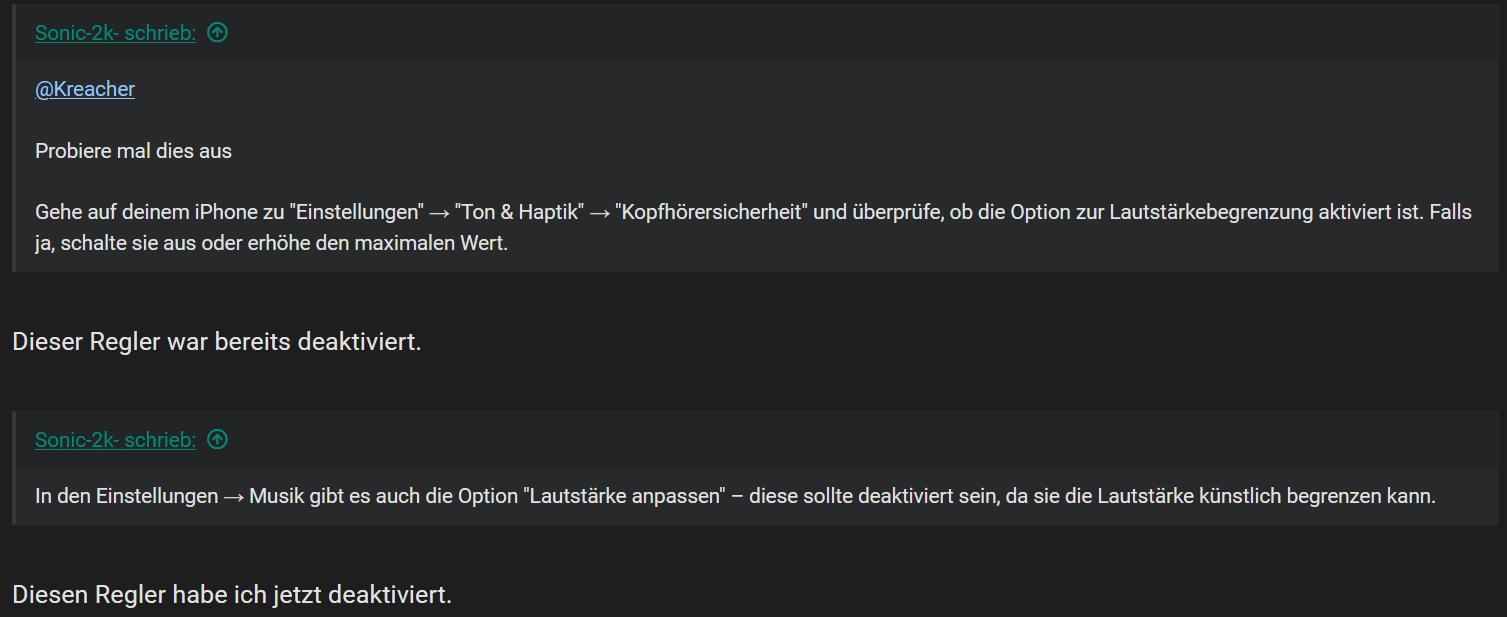1507x617 pixels.
Task: Click the quoted word "Kopfhörersicherheit"
Action: 710,213
